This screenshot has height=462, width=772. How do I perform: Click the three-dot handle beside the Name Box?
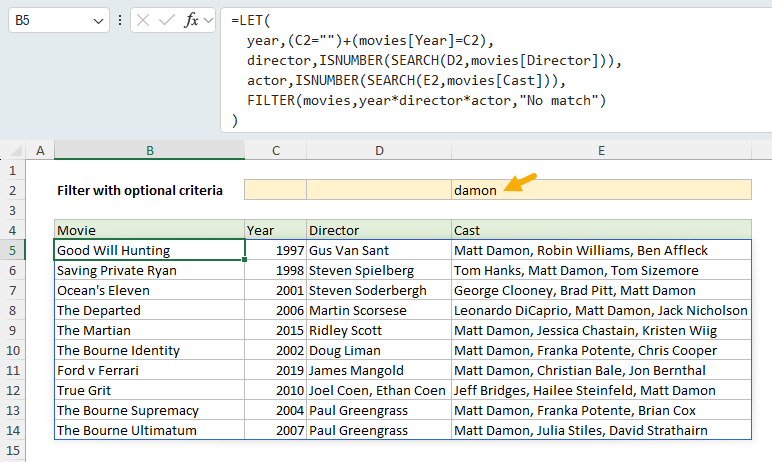(120, 20)
